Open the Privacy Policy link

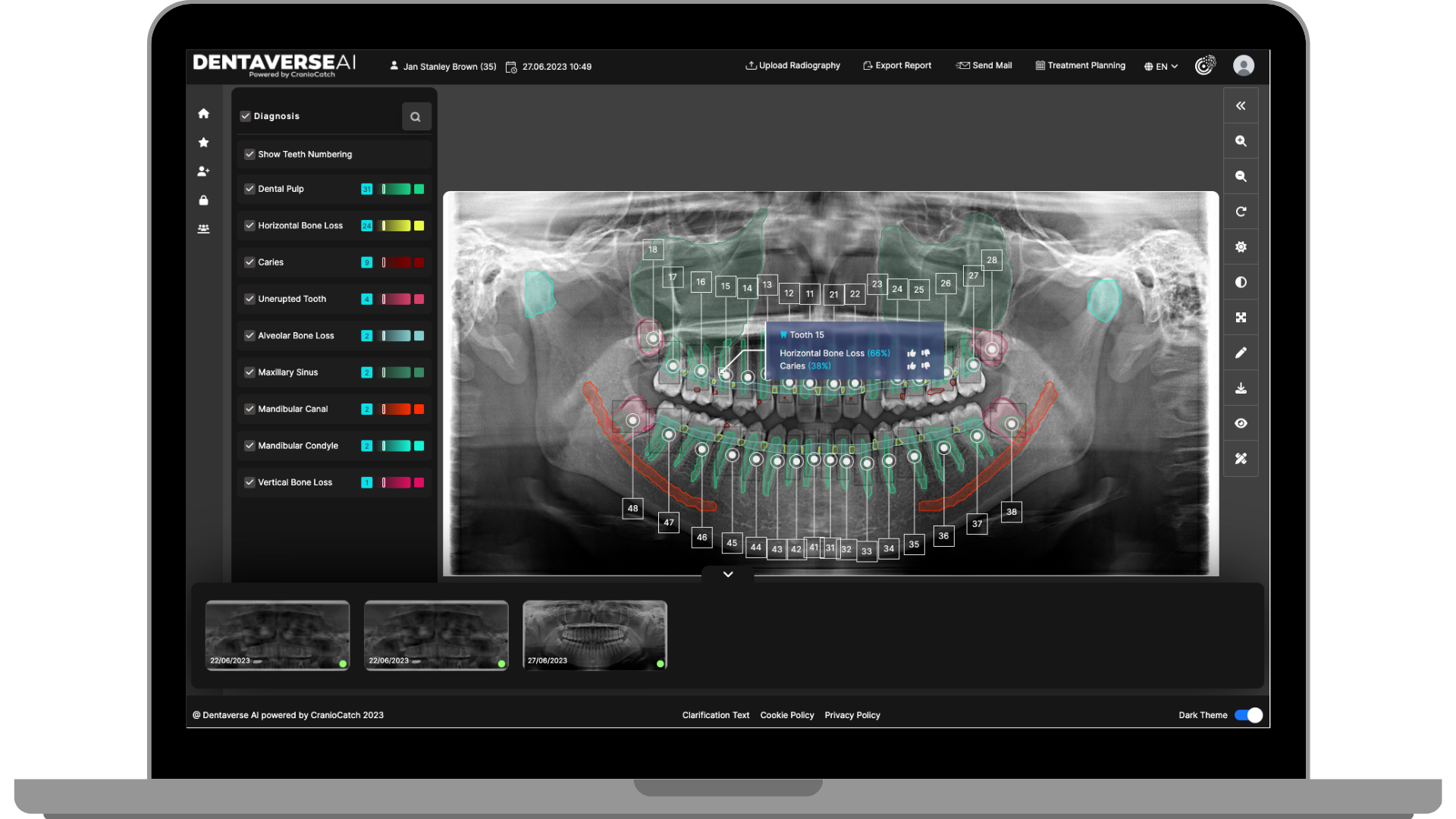(852, 715)
